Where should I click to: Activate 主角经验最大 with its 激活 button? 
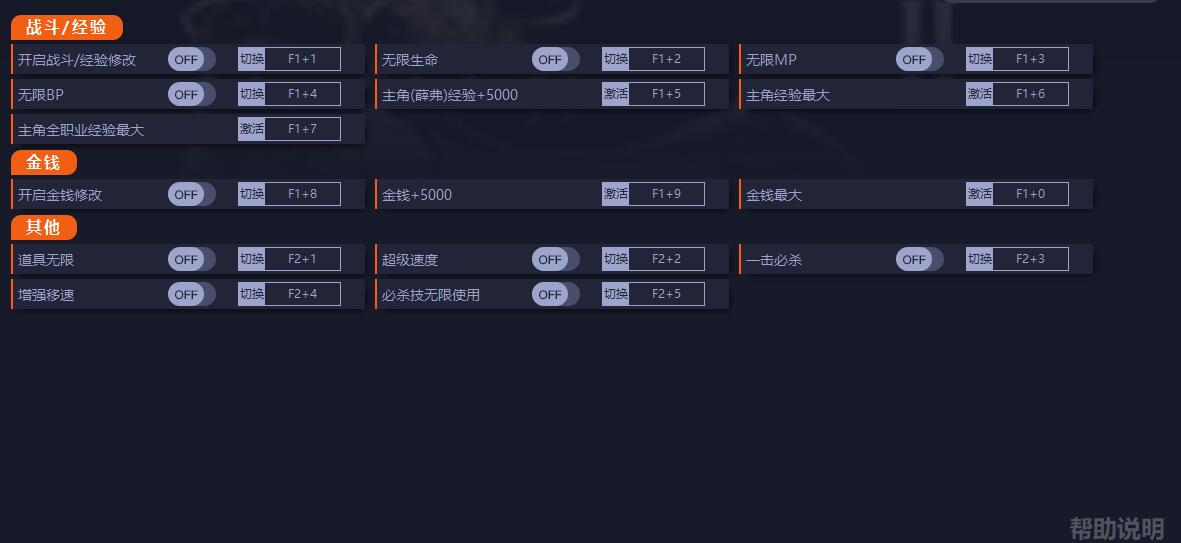pyautogui.click(x=979, y=94)
